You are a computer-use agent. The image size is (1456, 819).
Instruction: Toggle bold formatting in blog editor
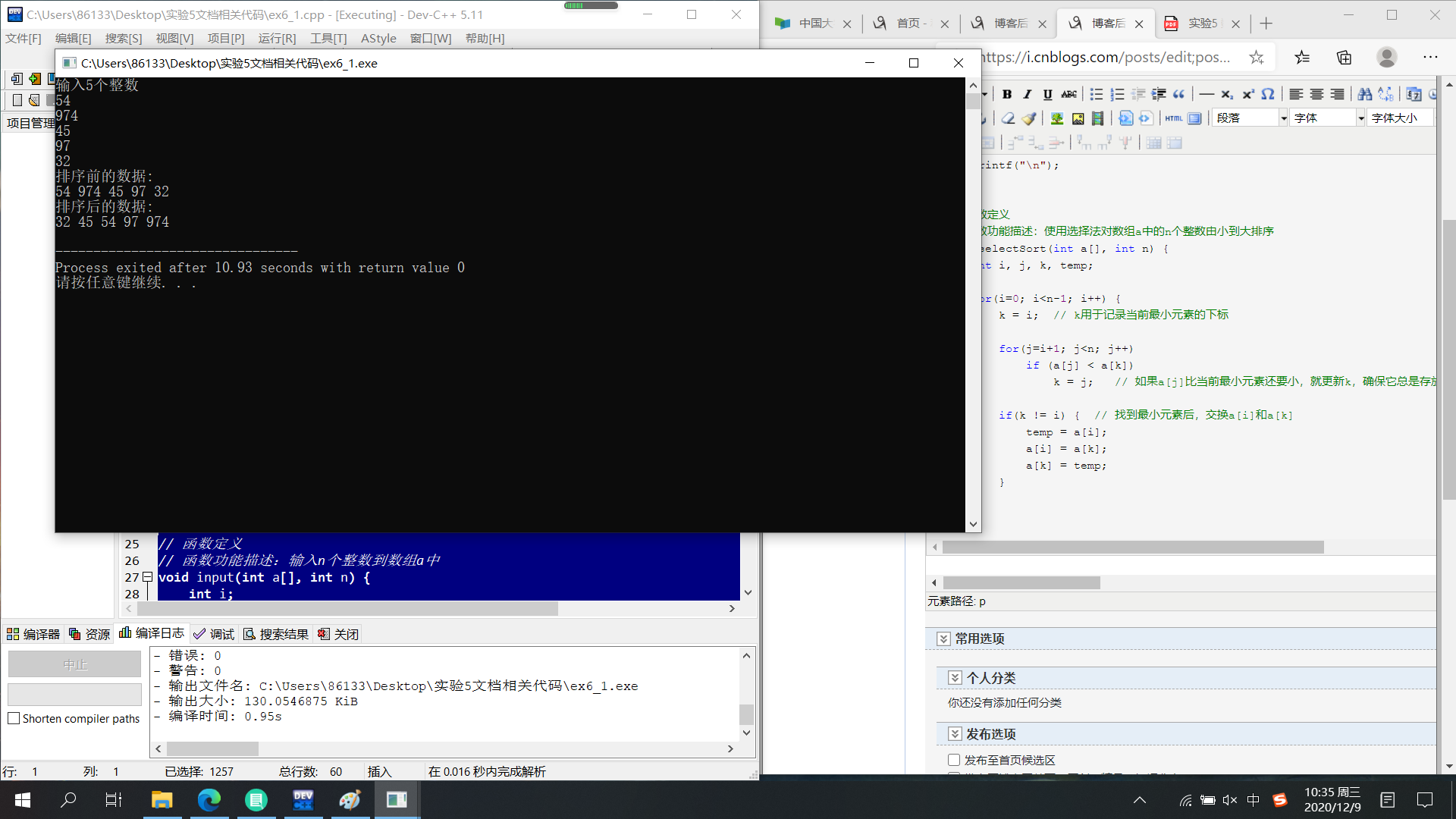(x=1007, y=94)
